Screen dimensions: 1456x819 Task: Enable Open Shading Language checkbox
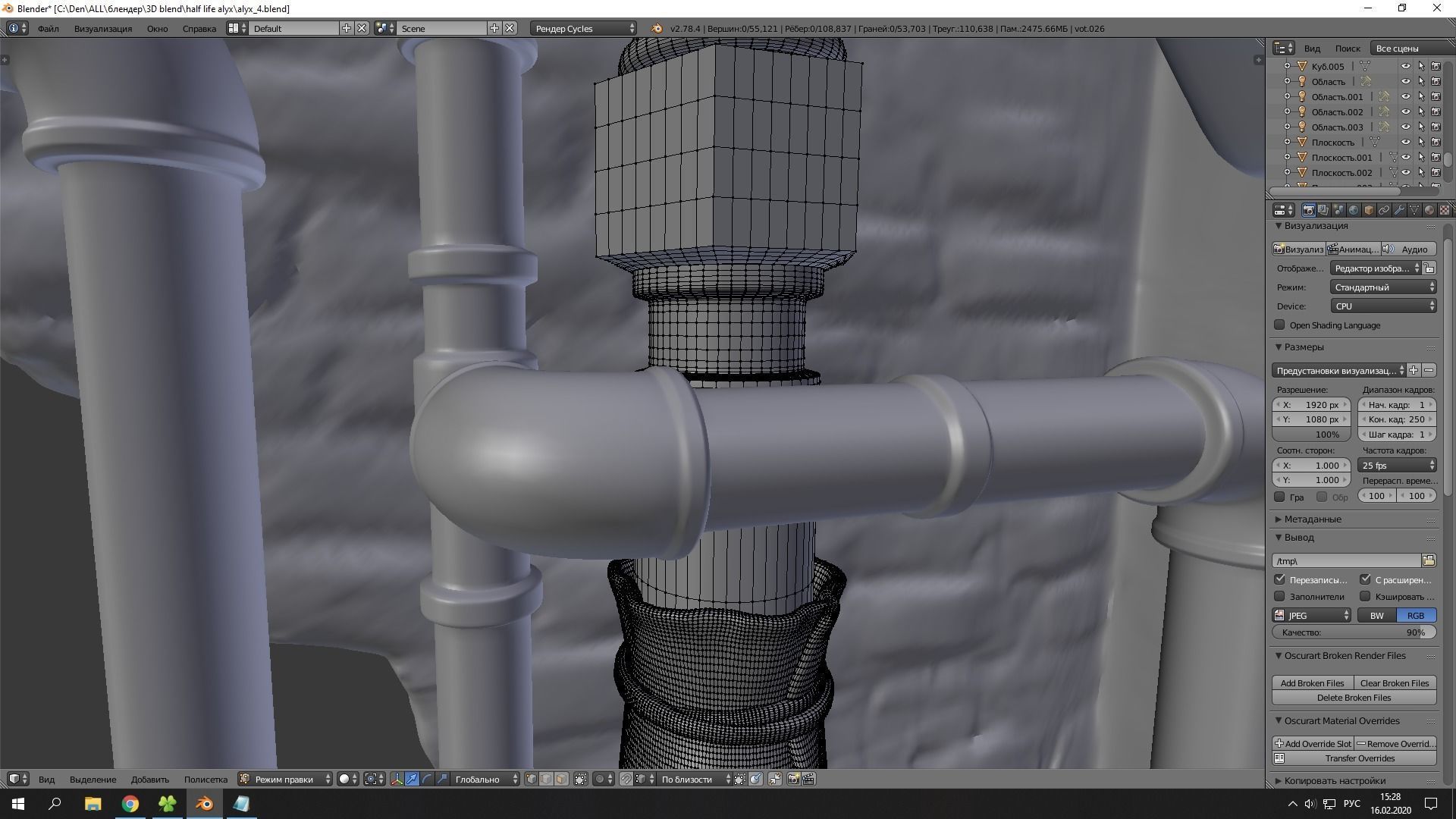coord(1279,325)
